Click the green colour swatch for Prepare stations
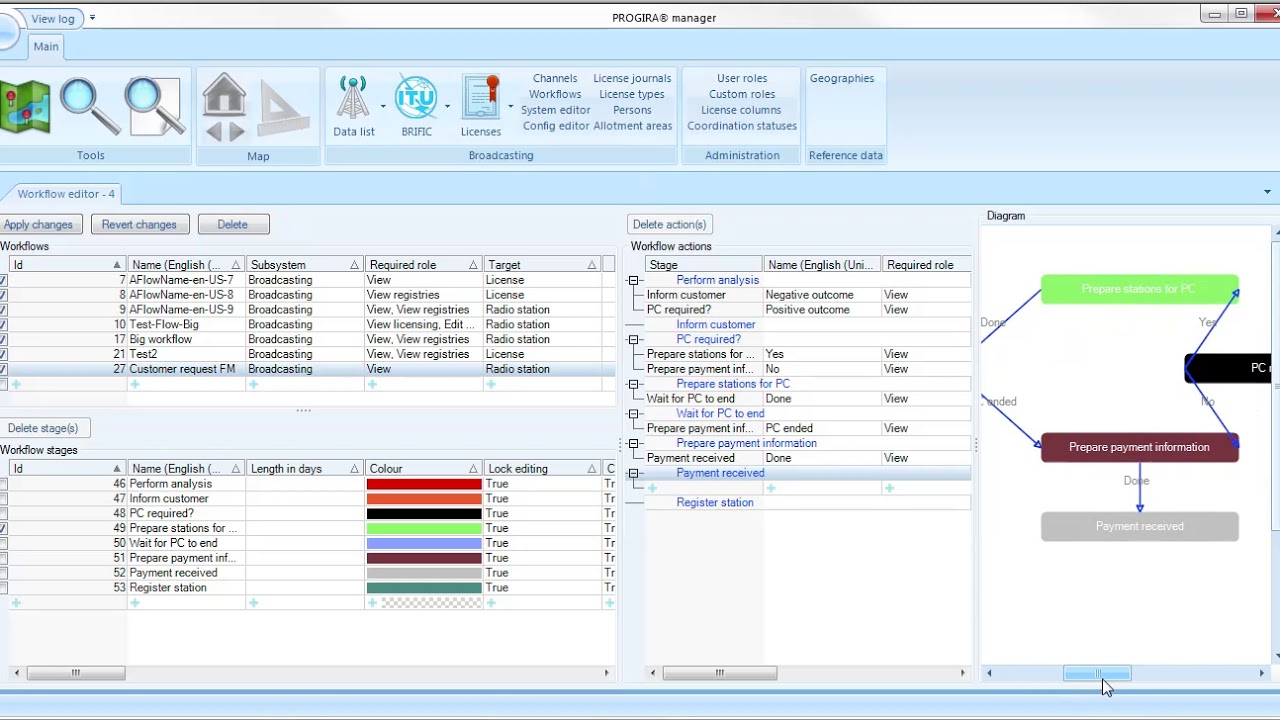The width and height of the screenshot is (1280, 720). (424, 528)
